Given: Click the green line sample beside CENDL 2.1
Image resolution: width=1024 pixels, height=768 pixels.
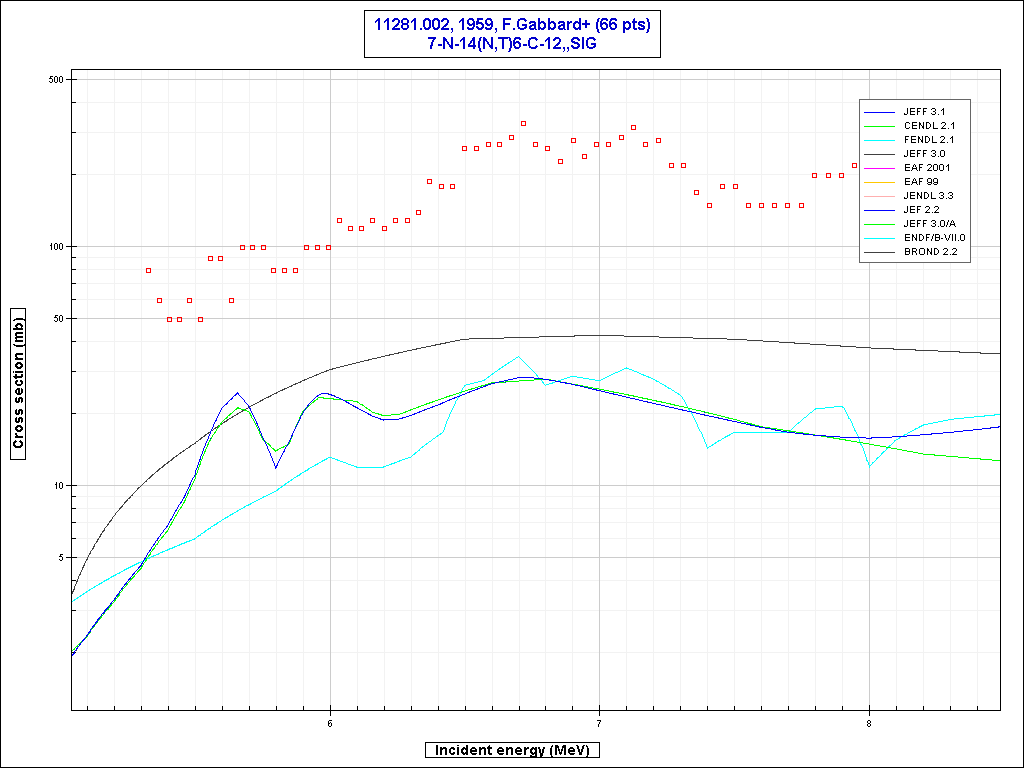Looking at the screenshot, I should [881, 126].
